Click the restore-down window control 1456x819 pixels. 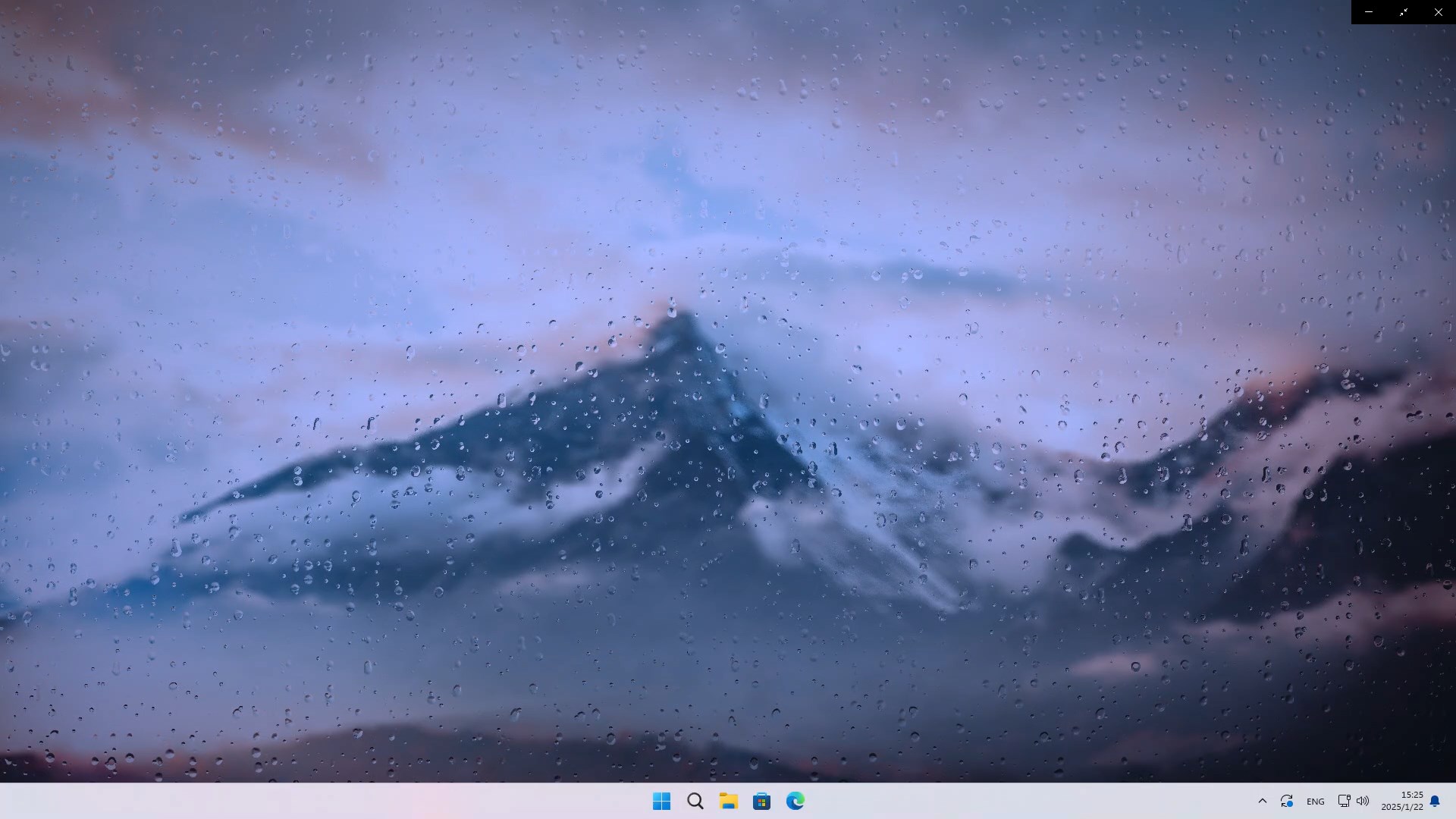(x=1403, y=12)
